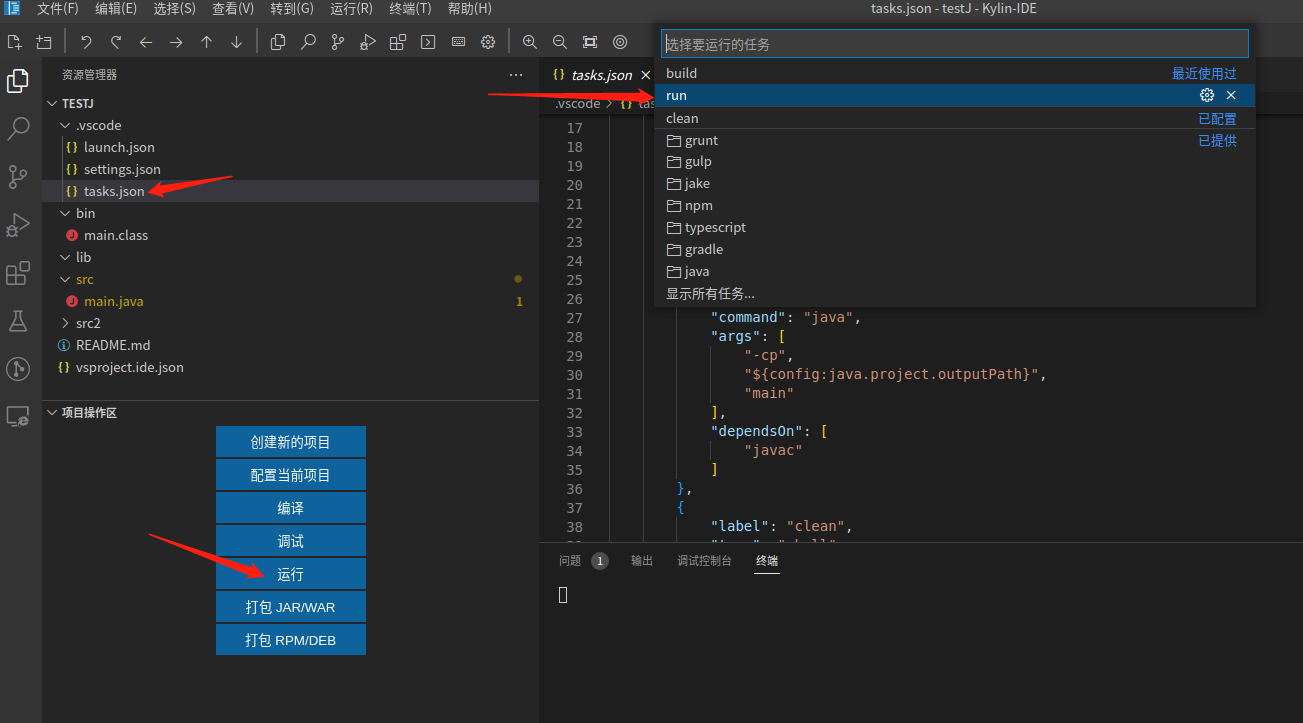
Task: Collapse the src folder
Action: click(66, 279)
